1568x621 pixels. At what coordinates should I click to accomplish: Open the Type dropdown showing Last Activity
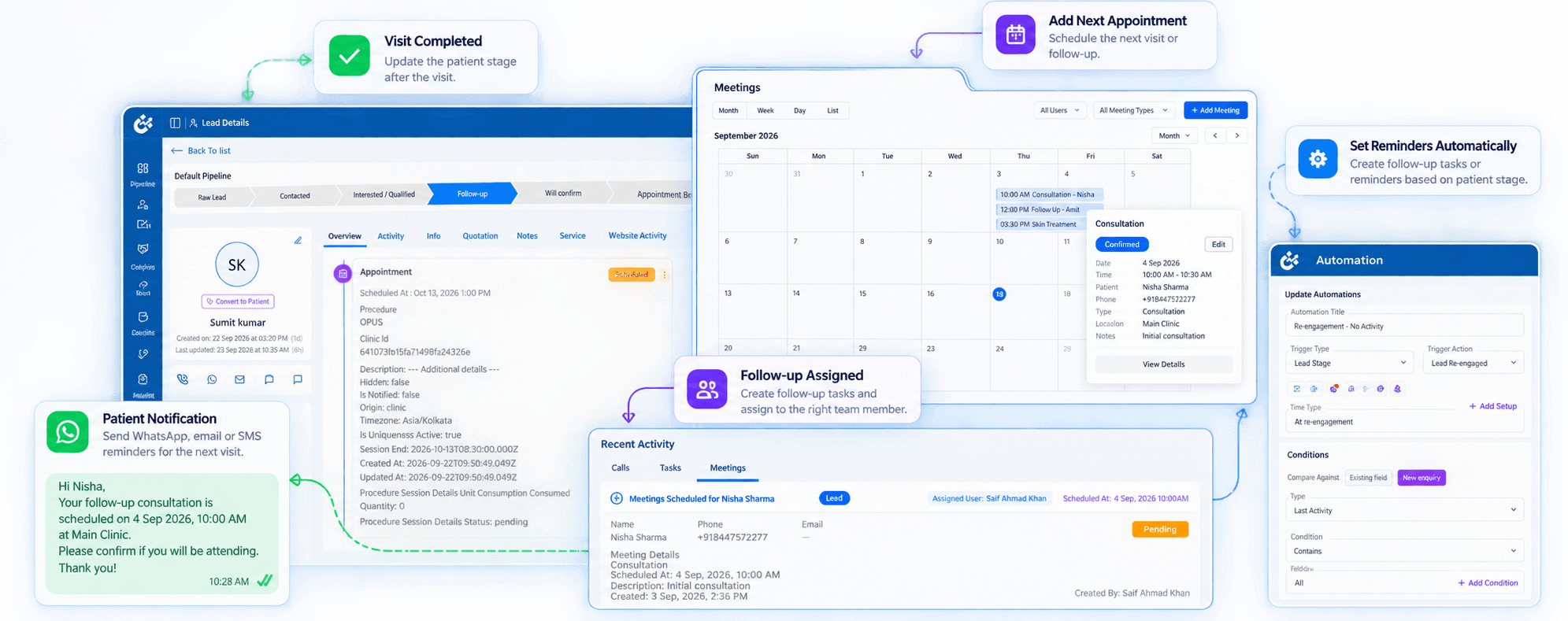[x=1405, y=511]
